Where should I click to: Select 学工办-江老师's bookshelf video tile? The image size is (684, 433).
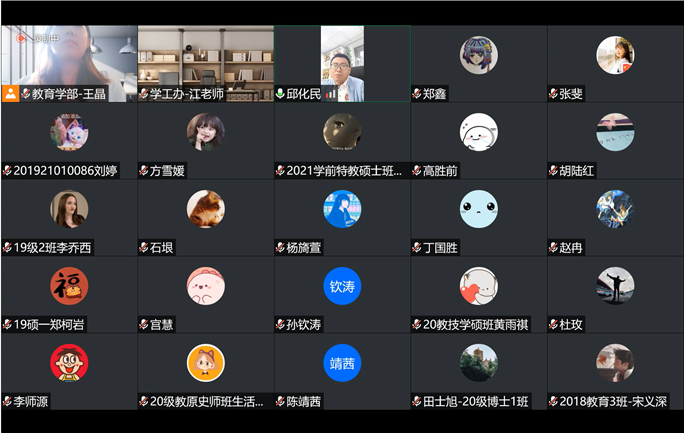(206, 64)
